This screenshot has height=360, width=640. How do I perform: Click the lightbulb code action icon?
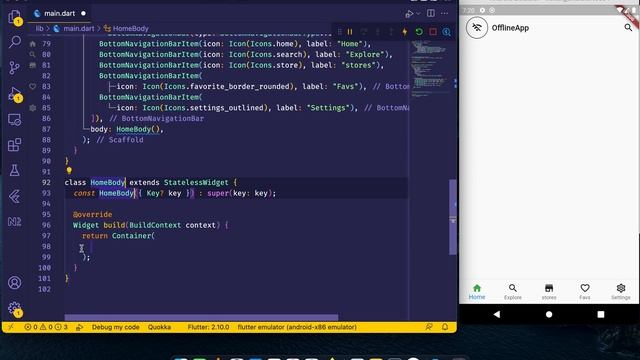pyautogui.click(x=69, y=170)
